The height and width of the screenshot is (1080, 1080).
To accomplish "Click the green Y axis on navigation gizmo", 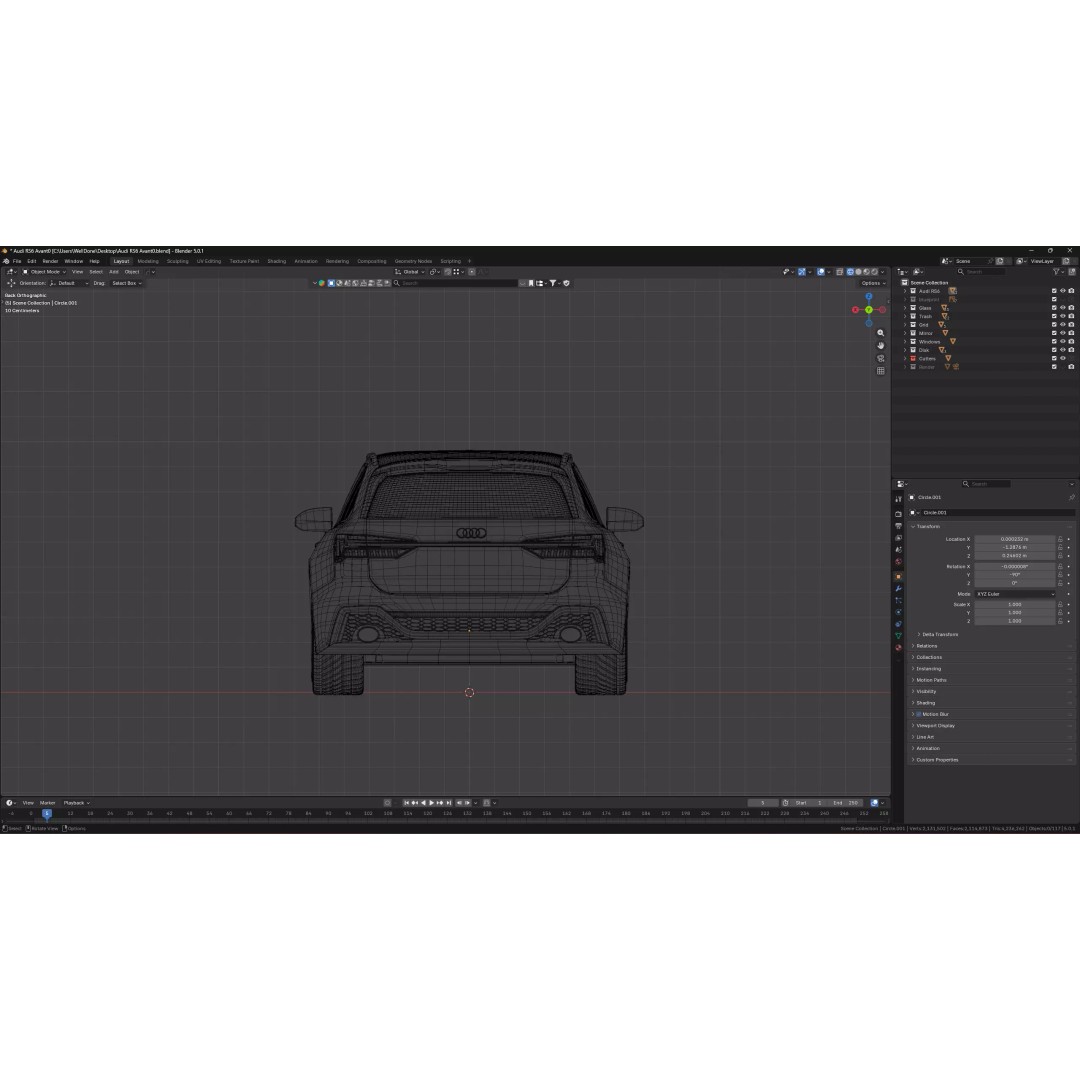I will (869, 310).
